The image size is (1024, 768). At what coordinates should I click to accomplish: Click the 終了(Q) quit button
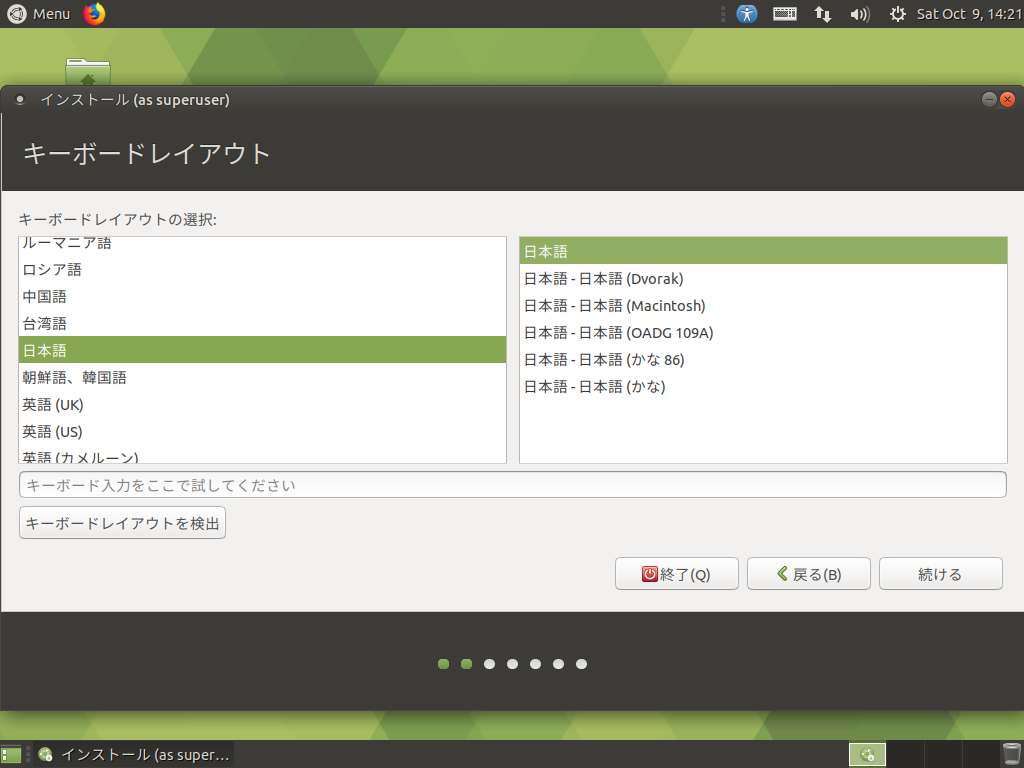tap(677, 574)
